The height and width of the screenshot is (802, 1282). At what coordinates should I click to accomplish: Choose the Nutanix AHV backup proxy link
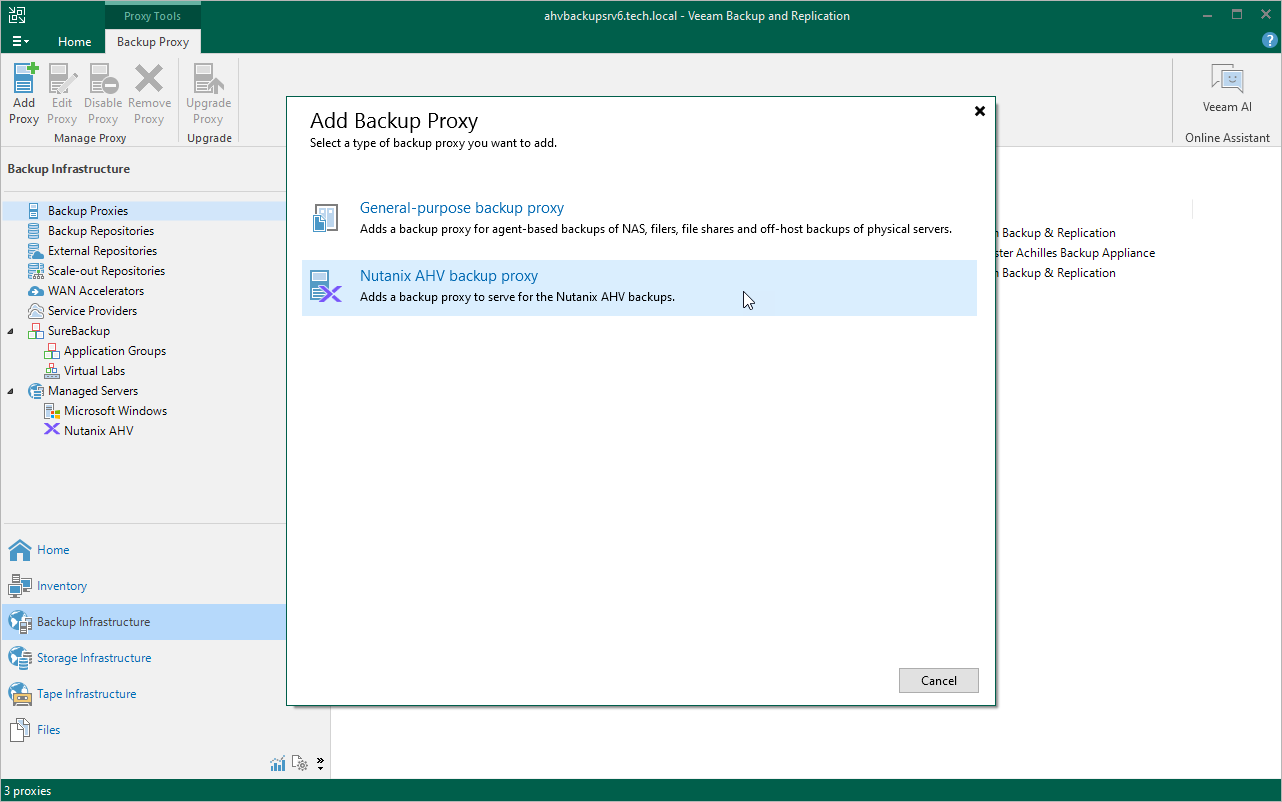449,276
